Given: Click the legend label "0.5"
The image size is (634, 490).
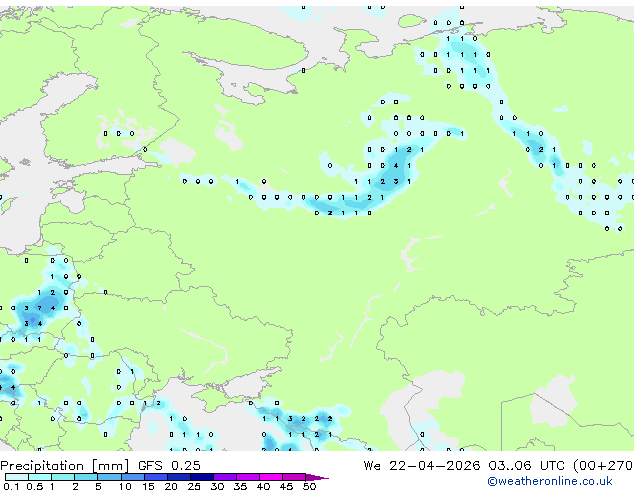Looking at the screenshot, I should (34, 486).
